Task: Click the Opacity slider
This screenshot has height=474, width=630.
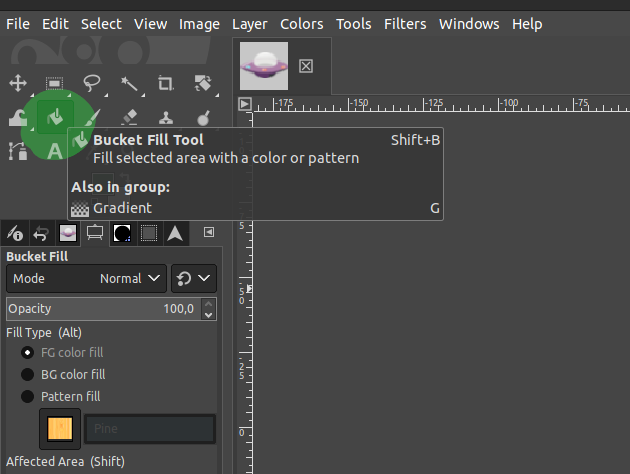Action: (104, 309)
